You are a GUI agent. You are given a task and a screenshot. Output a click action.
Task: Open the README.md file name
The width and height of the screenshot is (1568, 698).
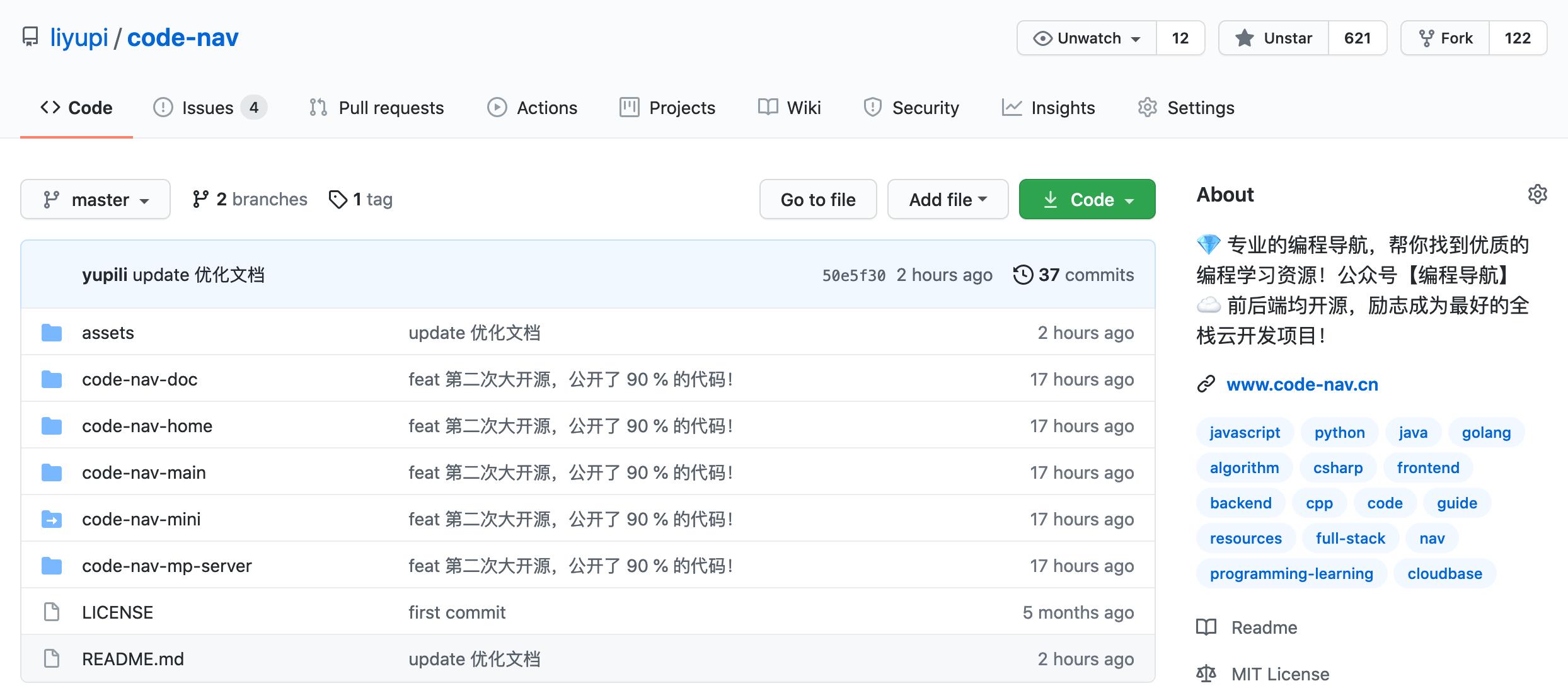click(x=133, y=659)
